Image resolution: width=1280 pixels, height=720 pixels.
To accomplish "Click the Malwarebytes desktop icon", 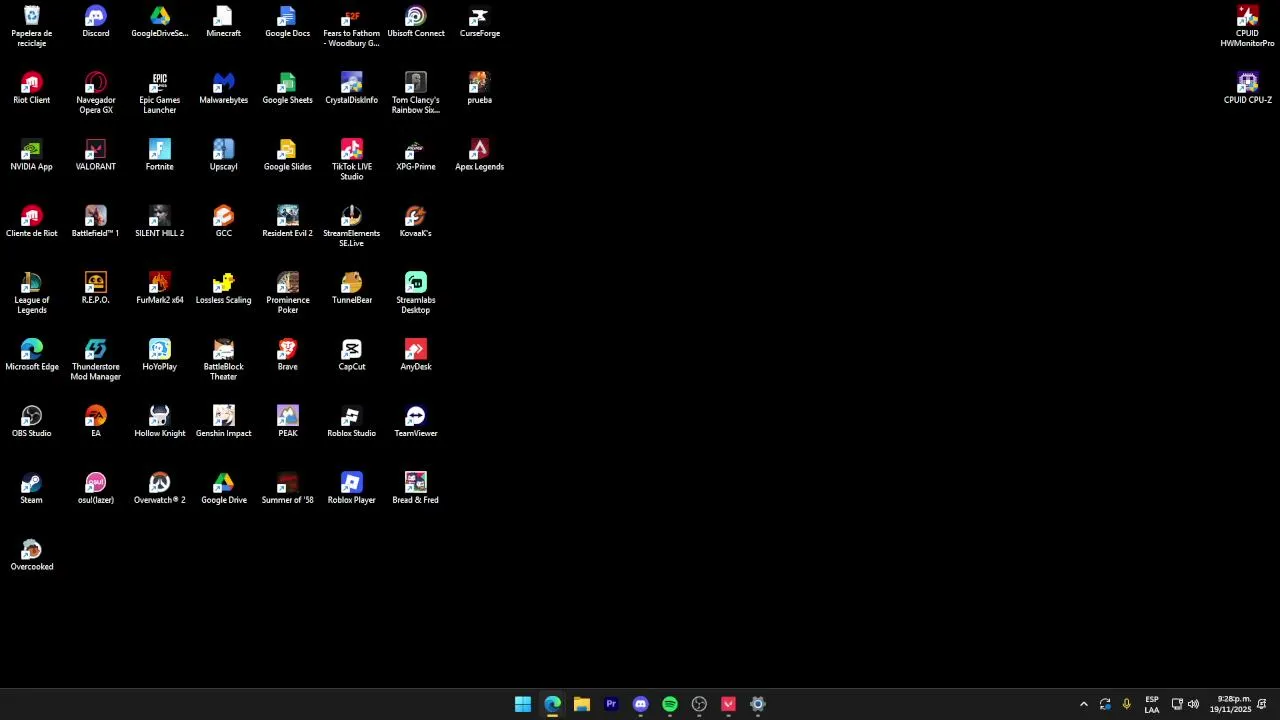I will click(223, 89).
